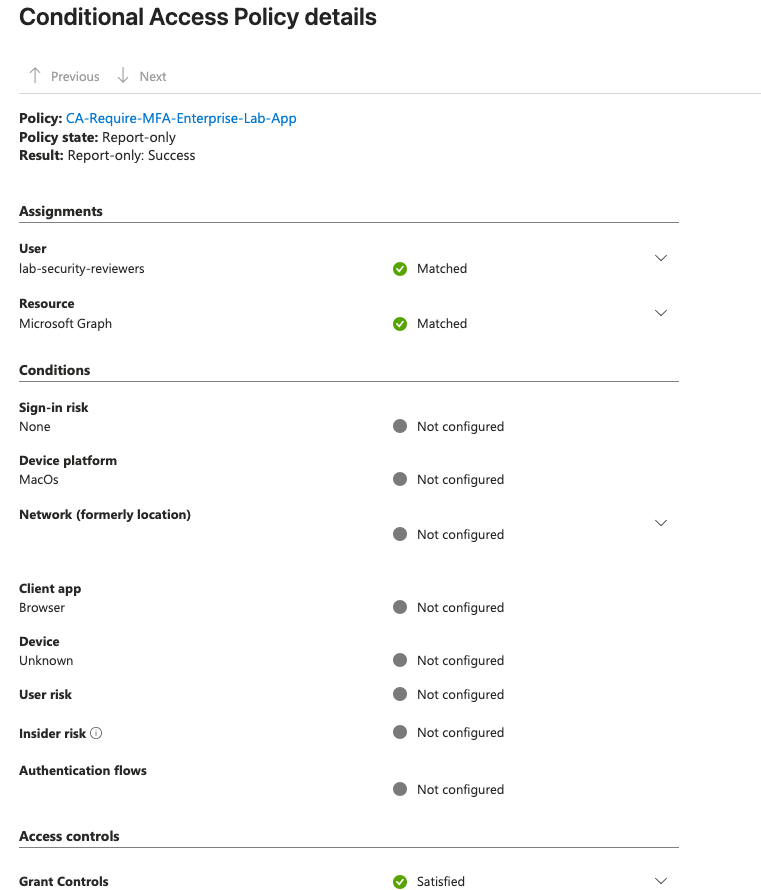Screen dimensions: 761x890
Task: Click the 'Browser' client app value
Action: pos(42,607)
